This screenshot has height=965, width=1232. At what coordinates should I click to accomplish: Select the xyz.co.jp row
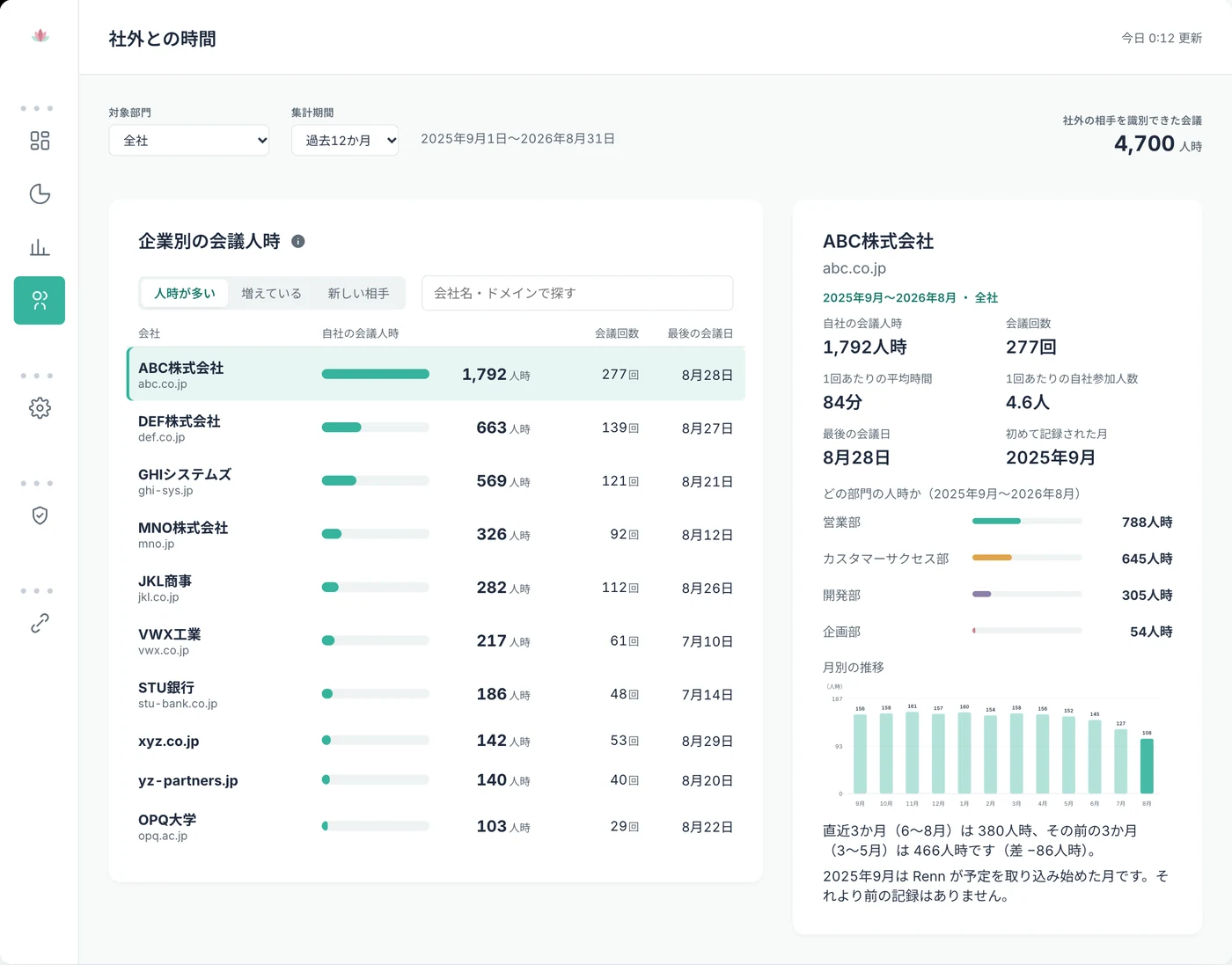436,741
